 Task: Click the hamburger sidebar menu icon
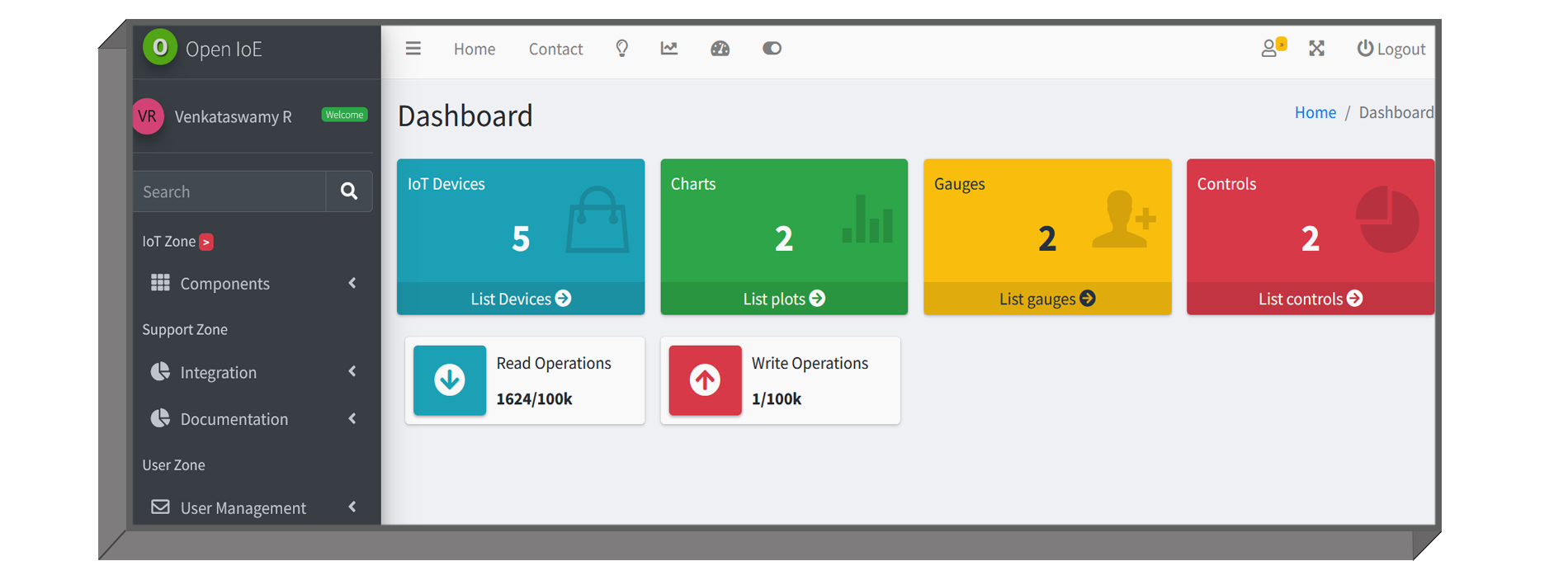click(413, 49)
